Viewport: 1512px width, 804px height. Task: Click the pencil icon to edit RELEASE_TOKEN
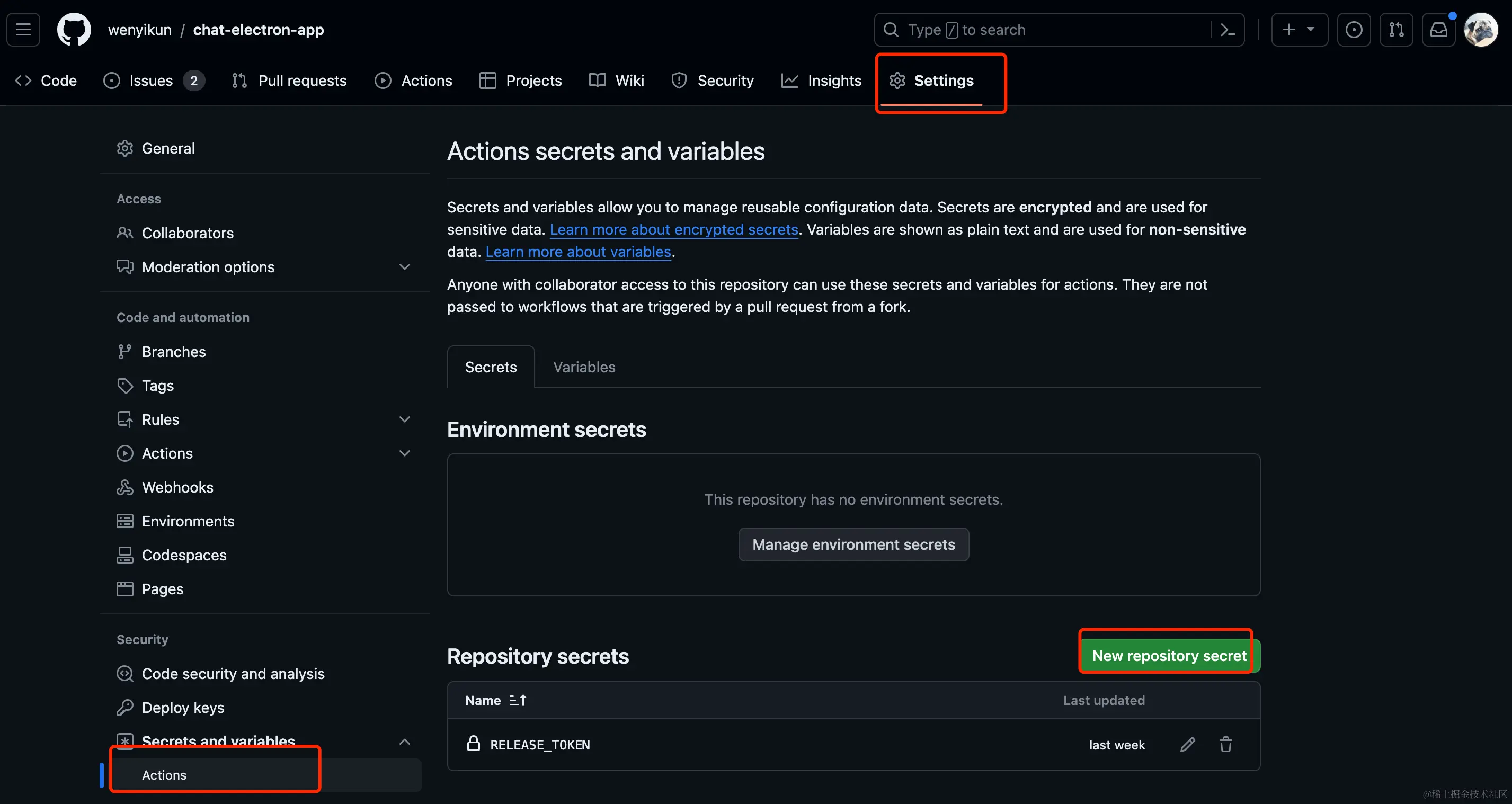[x=1187, y=744]
